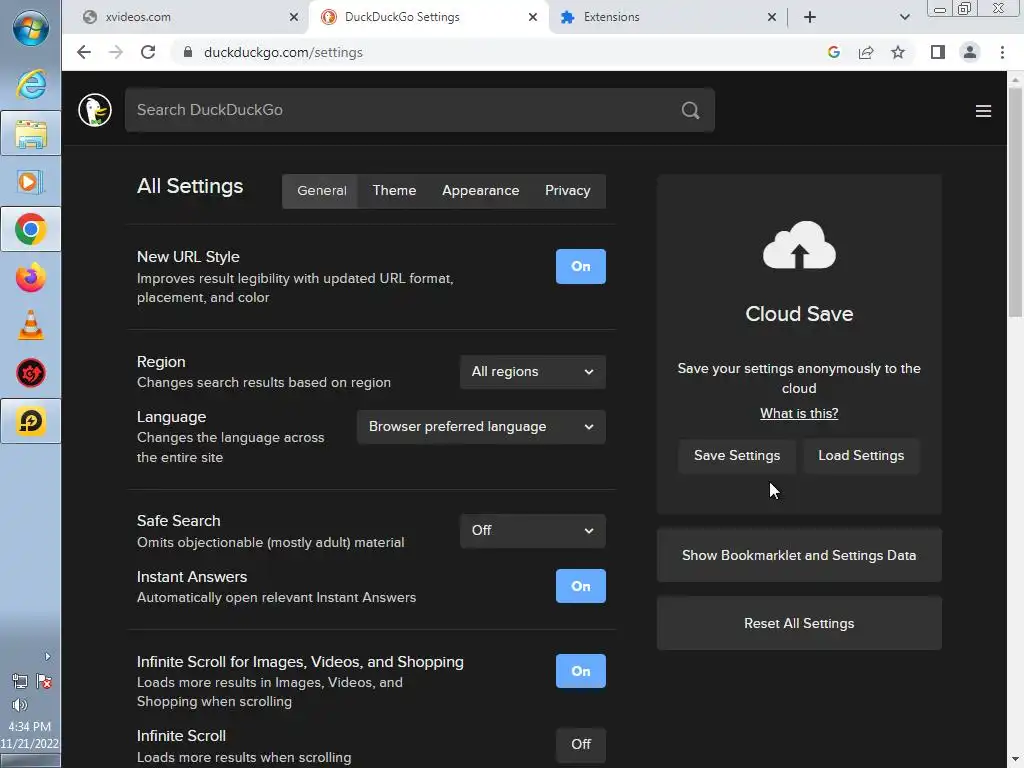Screen dimensions: 1024x768
Task: Open the tab search chevron
Action: (904, 17)
